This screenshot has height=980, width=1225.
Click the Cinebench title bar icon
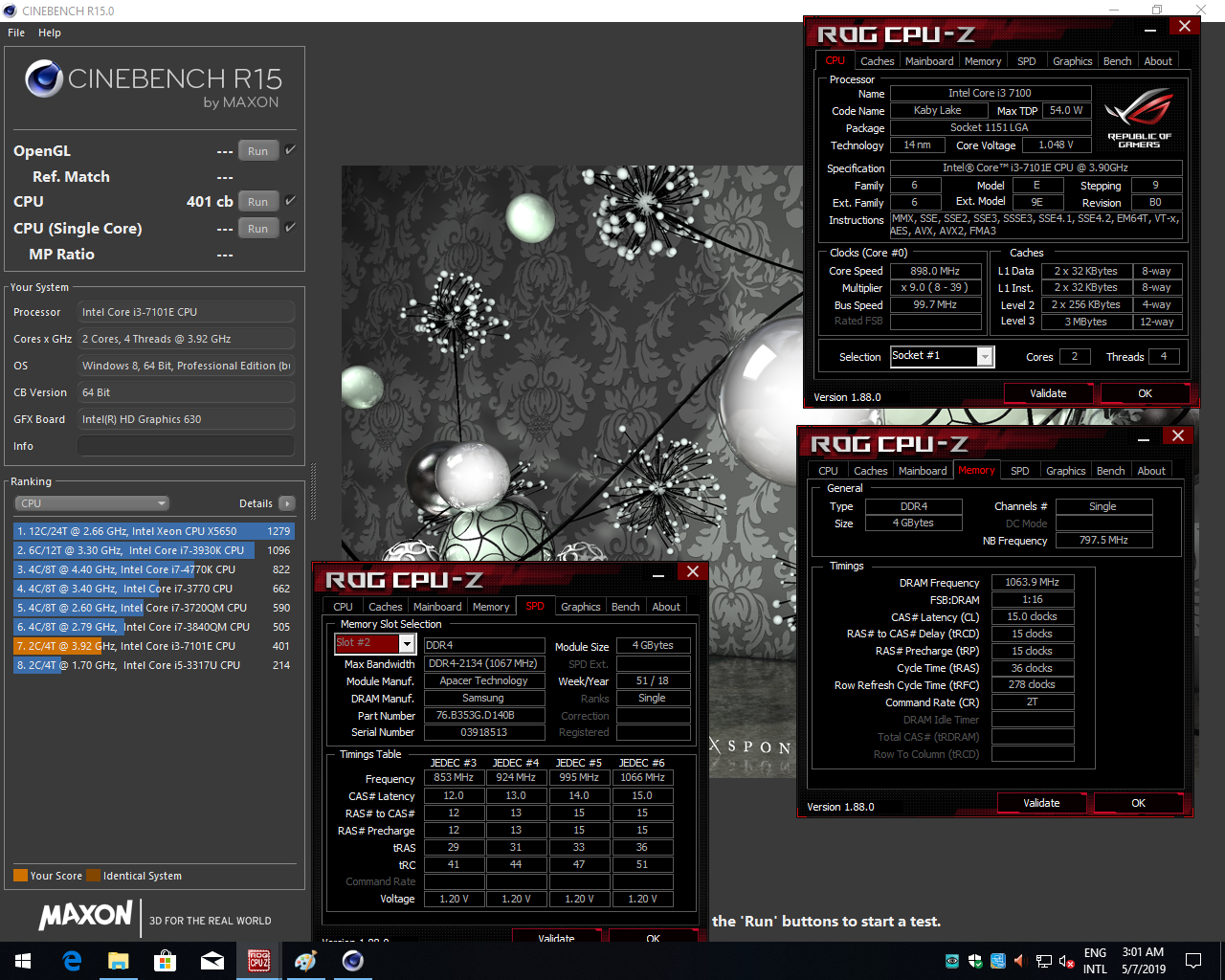(11, 11)
